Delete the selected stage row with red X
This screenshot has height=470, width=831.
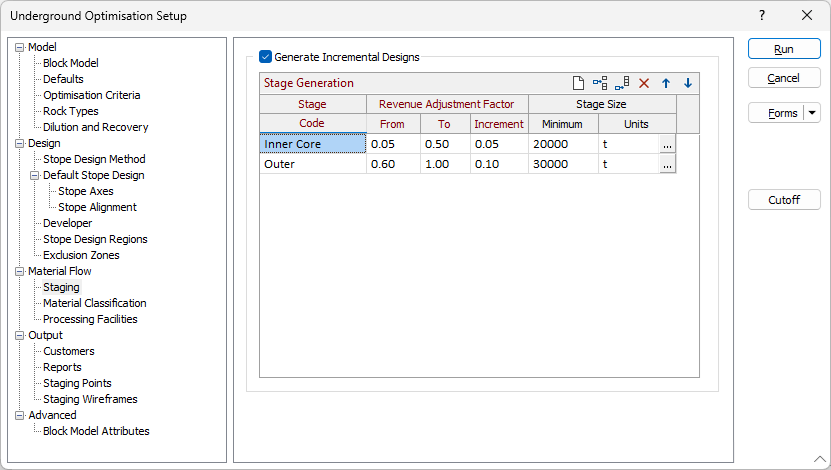tap(644, 83)
